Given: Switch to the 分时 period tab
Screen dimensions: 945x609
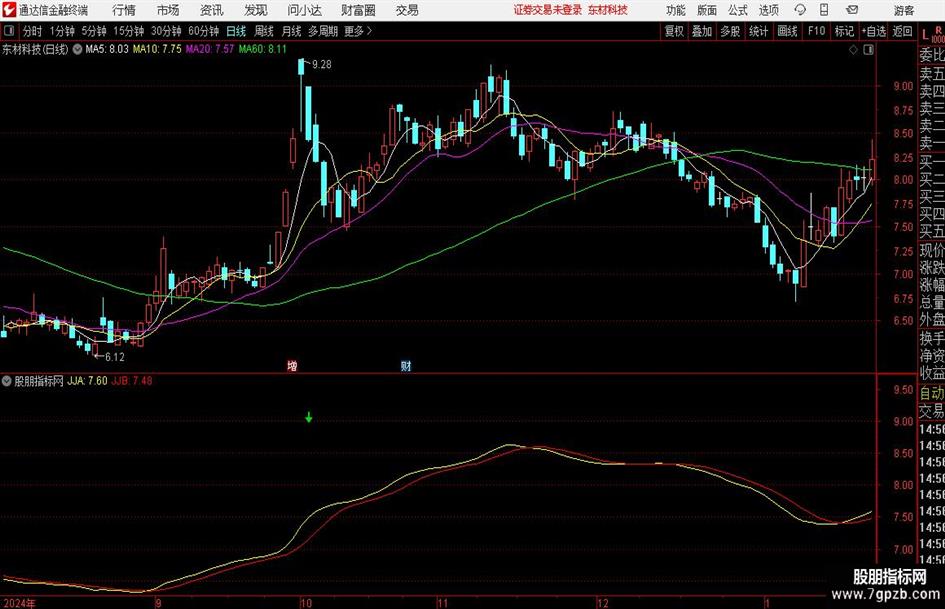Looking at the screenshot, I should (x=33, y=31).
